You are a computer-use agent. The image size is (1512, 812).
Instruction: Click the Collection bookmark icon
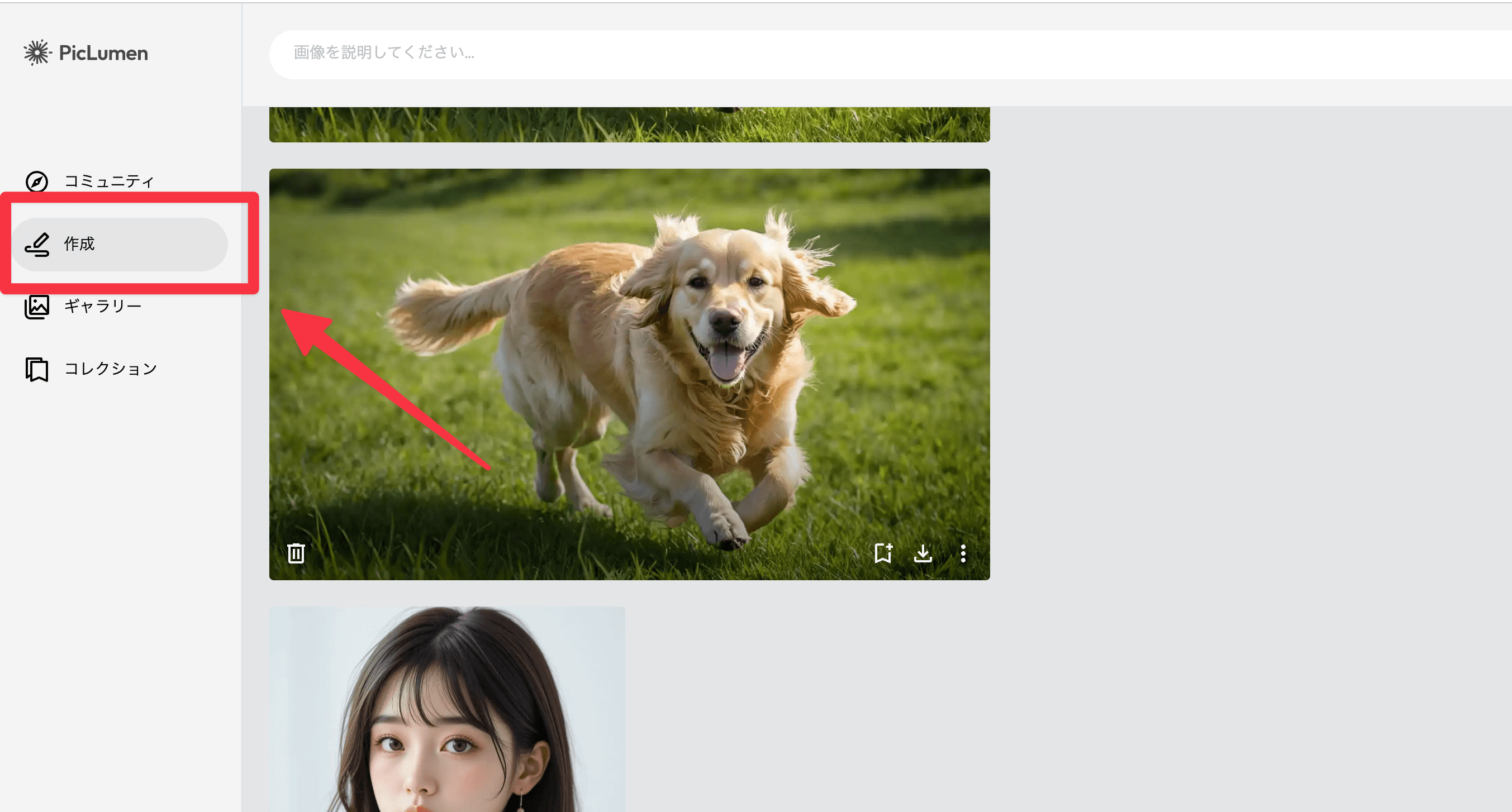36,370
